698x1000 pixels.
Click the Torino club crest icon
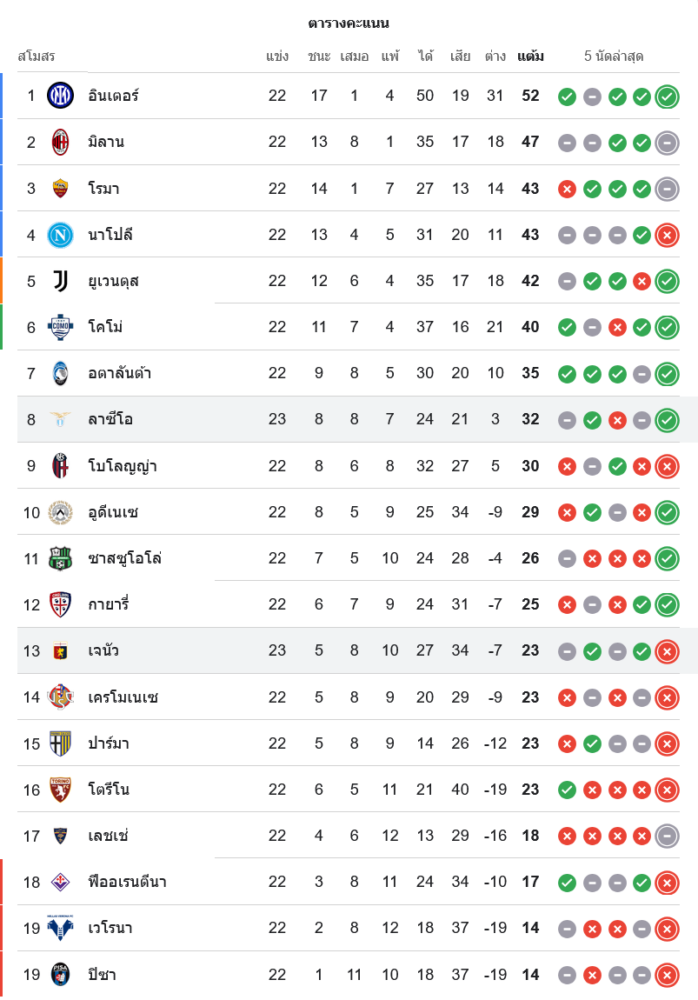pyautogui.click(x=60, y=789)
